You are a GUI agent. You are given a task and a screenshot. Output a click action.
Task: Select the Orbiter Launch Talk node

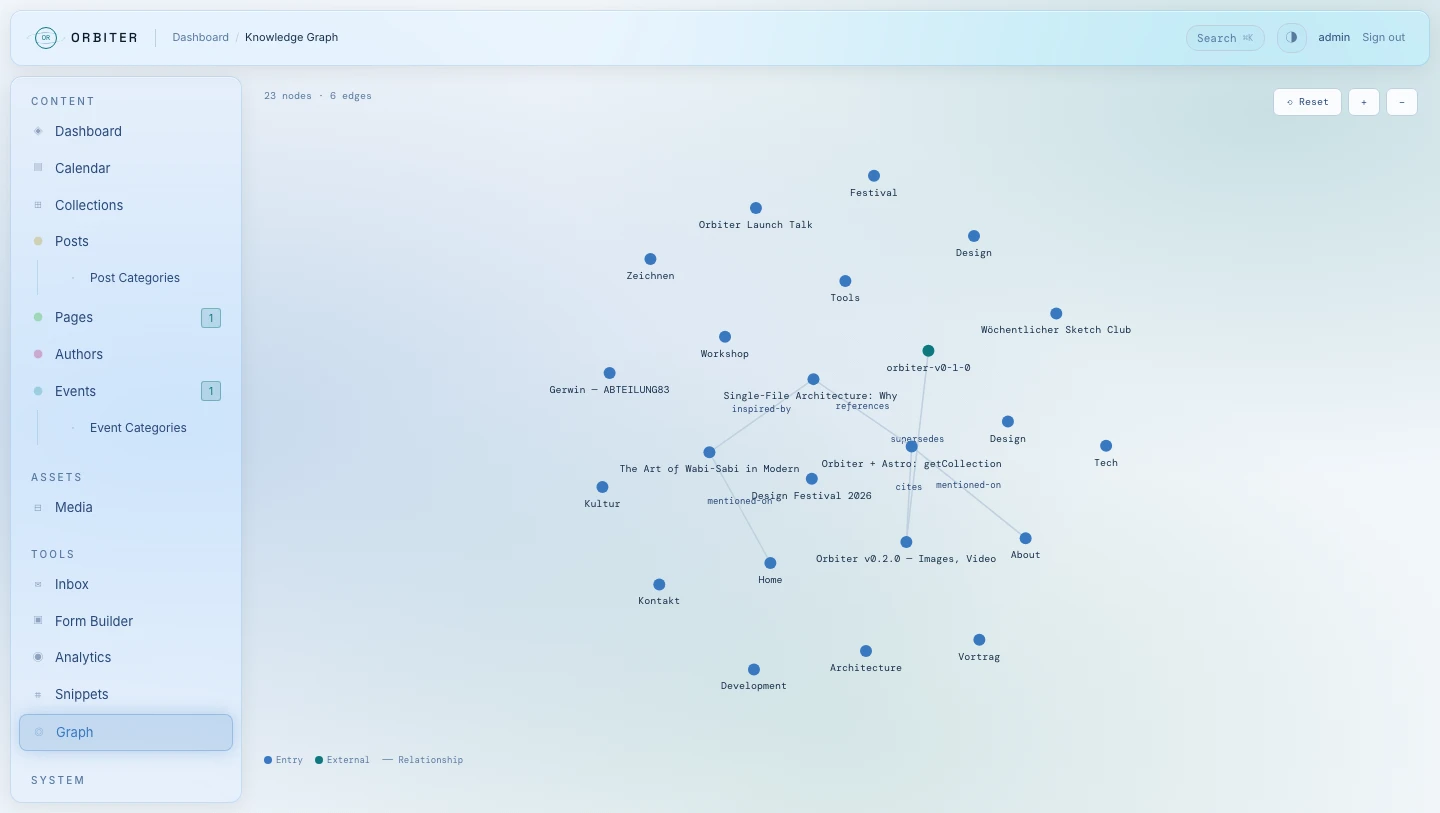point(756,208)
